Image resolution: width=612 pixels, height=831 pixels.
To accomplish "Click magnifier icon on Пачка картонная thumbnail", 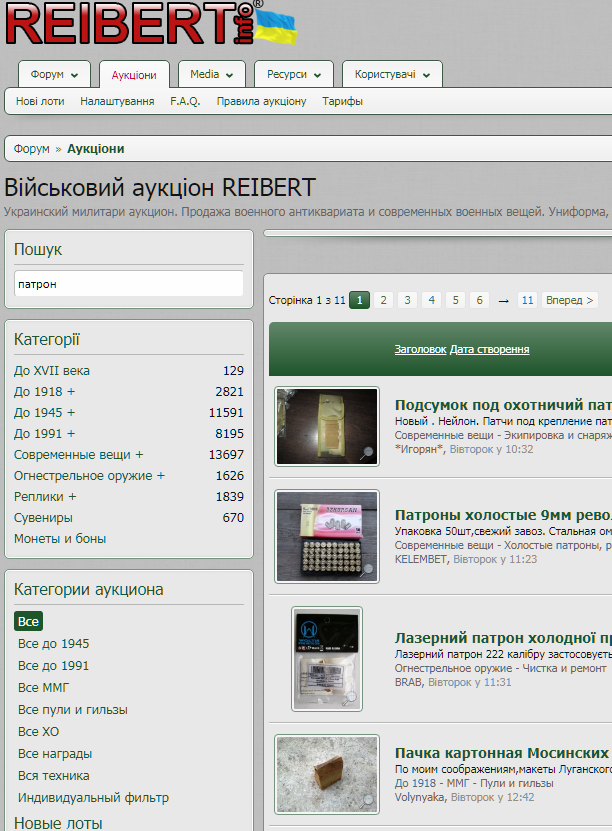I will pyautogui.click(x=367, y=799).
